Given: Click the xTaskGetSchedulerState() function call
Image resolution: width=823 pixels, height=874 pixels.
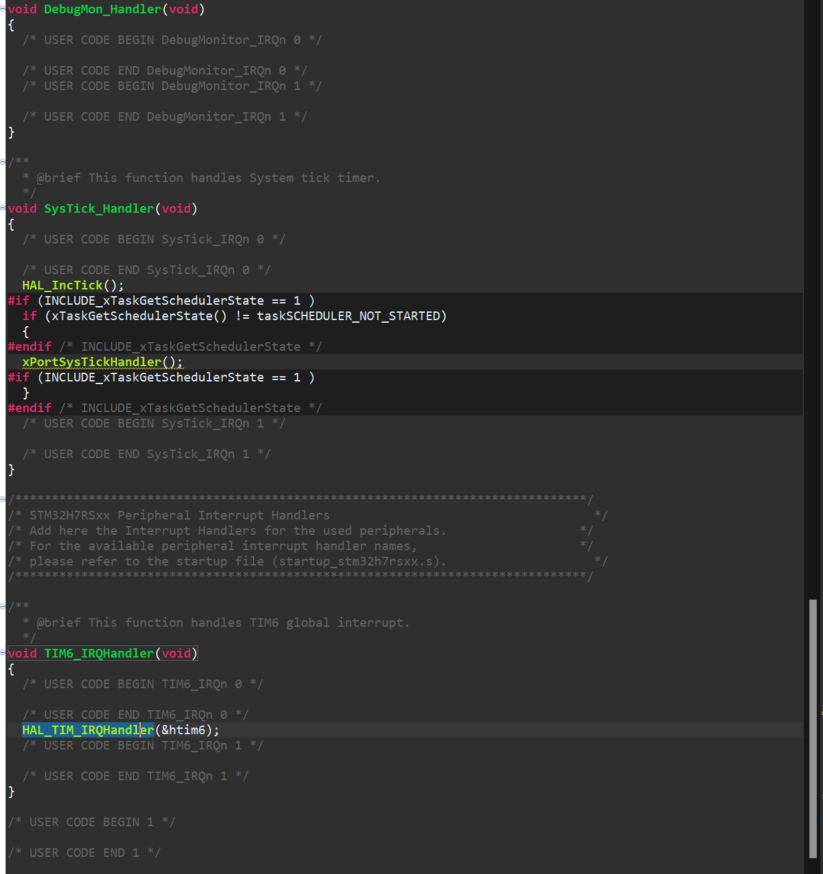Looking at the screenshot, I should 140,316.
